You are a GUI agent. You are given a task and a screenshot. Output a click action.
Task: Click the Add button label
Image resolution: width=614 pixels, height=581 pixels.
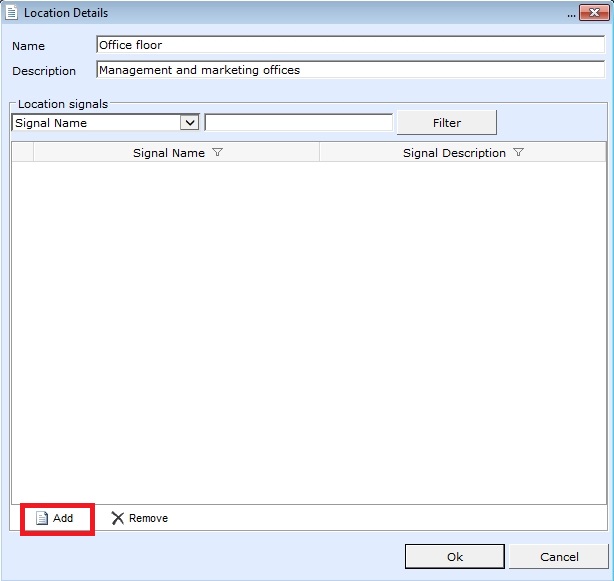click(63, 518)
